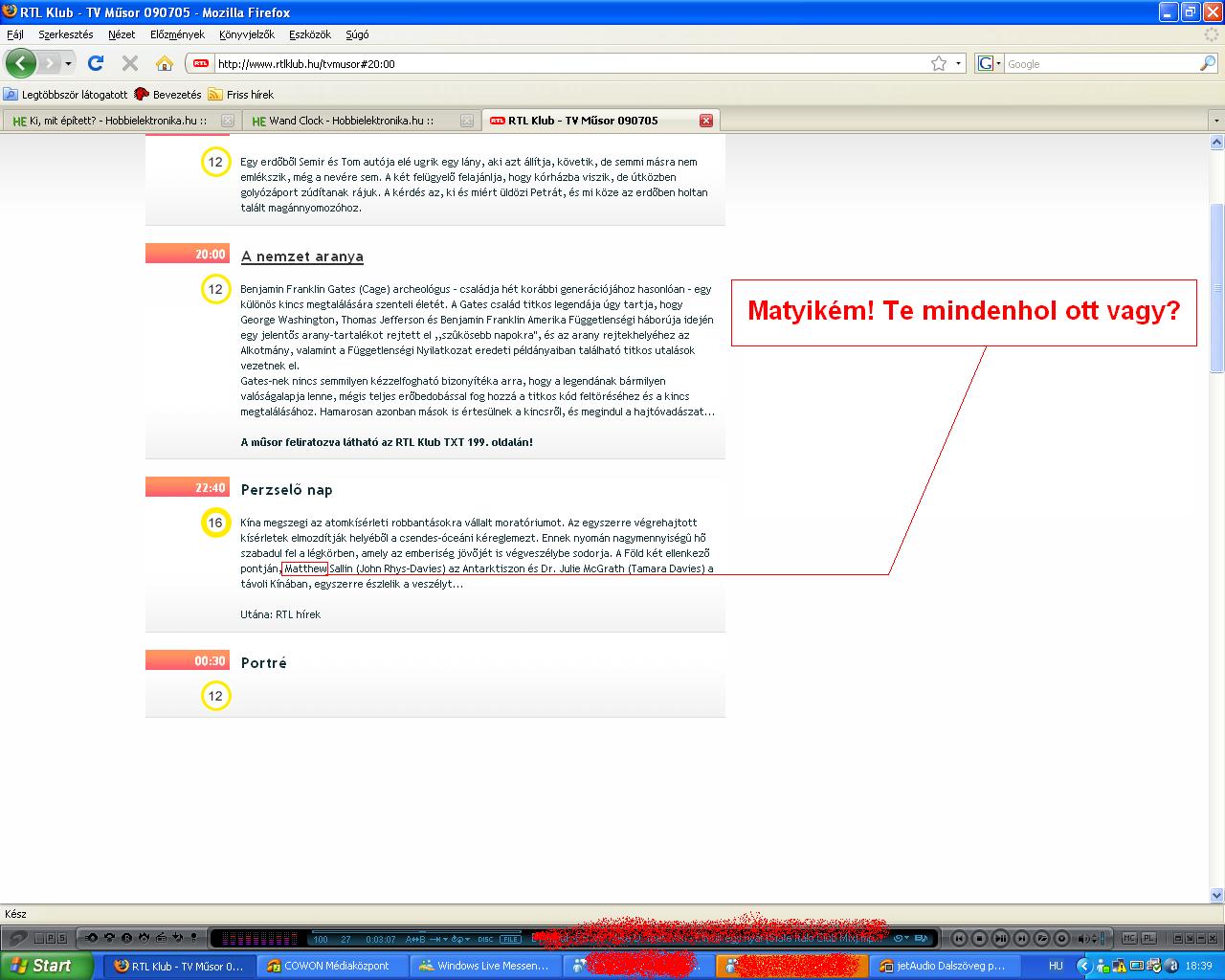Open the Előzmények menu

tap(177, 34)
